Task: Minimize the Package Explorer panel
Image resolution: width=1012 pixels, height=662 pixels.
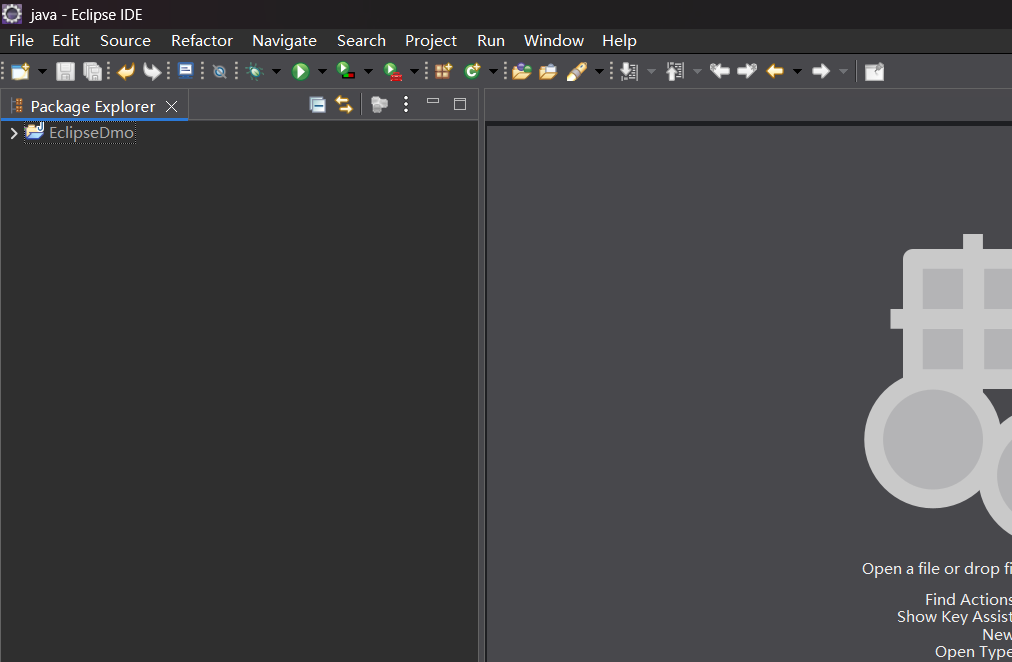Action: [x=433, y=101]
